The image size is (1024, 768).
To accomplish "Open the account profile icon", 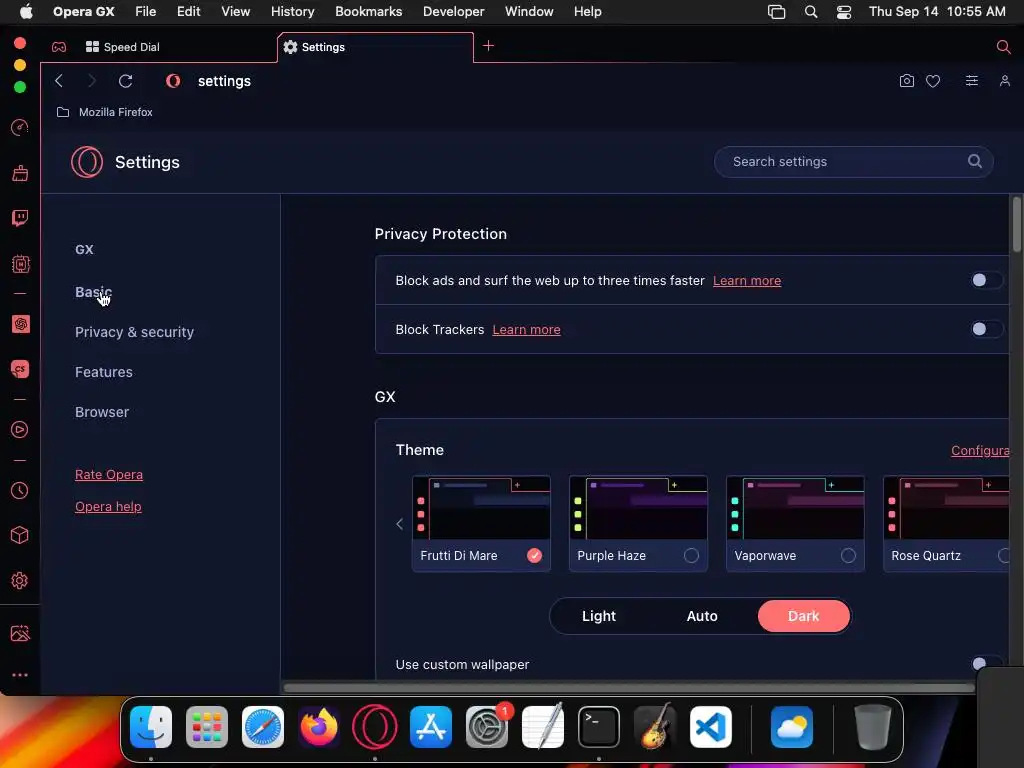I will point(1004,81).
